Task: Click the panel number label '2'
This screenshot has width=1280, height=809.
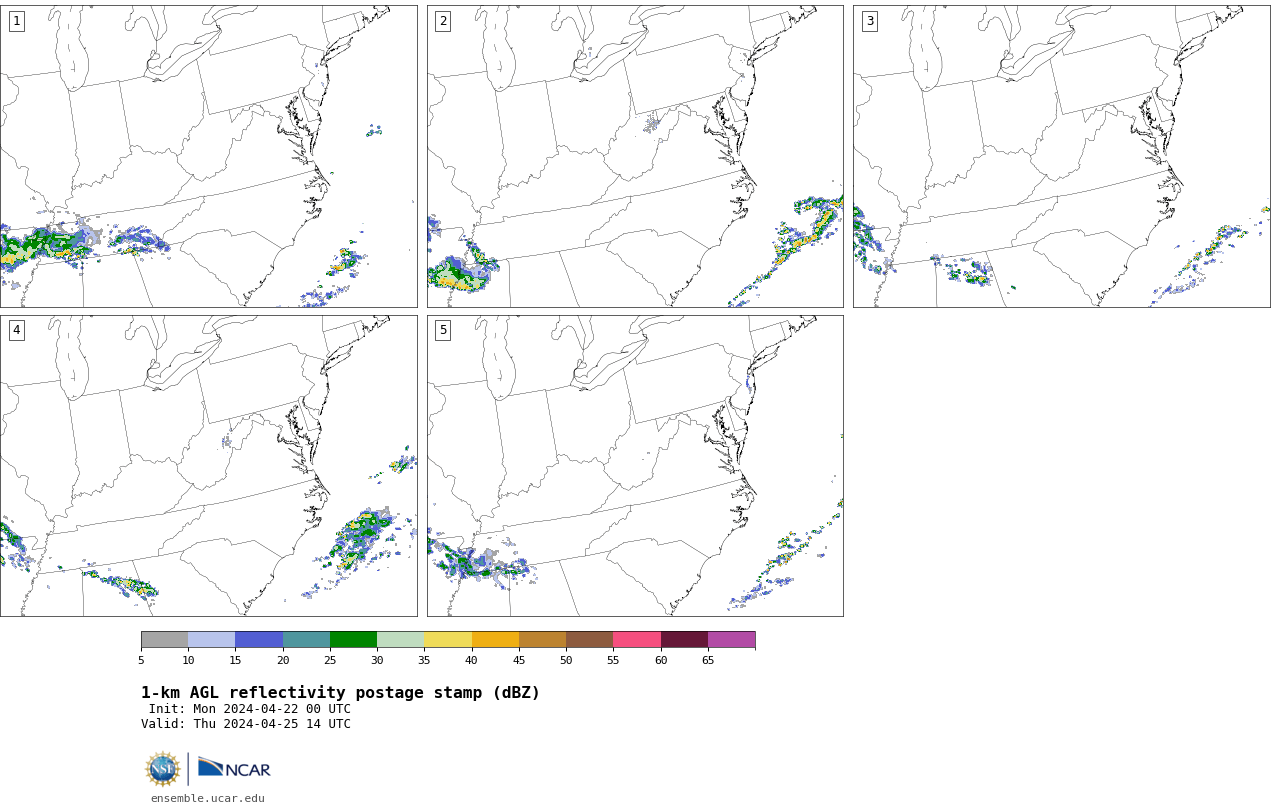Action: pos(443,21)
